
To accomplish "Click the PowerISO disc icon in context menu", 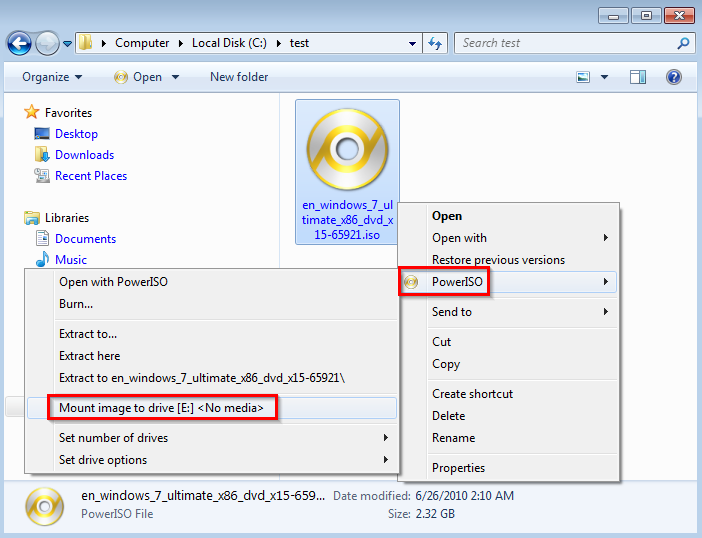I will [x=411, y=282].
